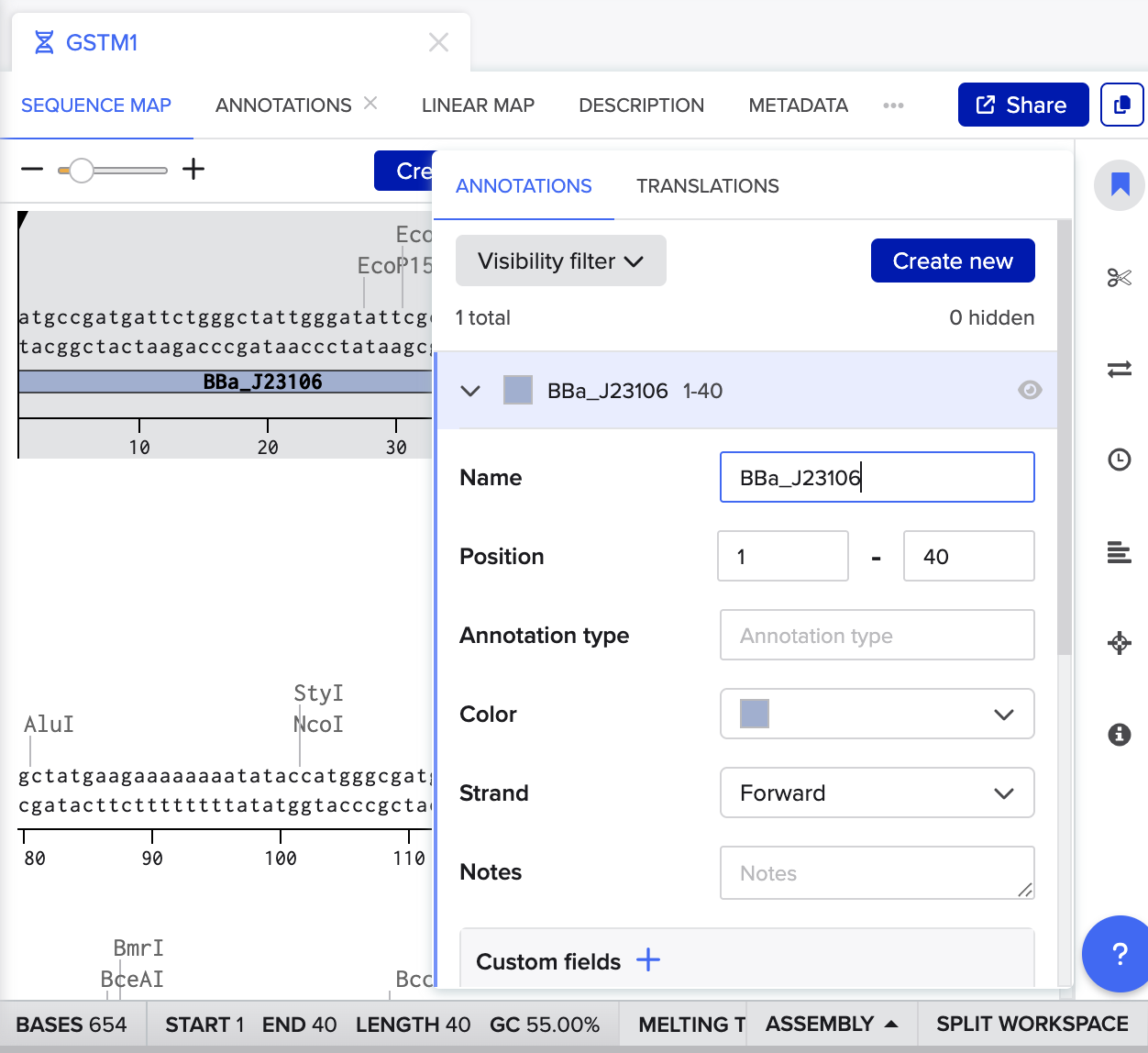Viewport: 1148px width, 1053px height.
Task: Open the Color dropdown
Action: (877, 714)
